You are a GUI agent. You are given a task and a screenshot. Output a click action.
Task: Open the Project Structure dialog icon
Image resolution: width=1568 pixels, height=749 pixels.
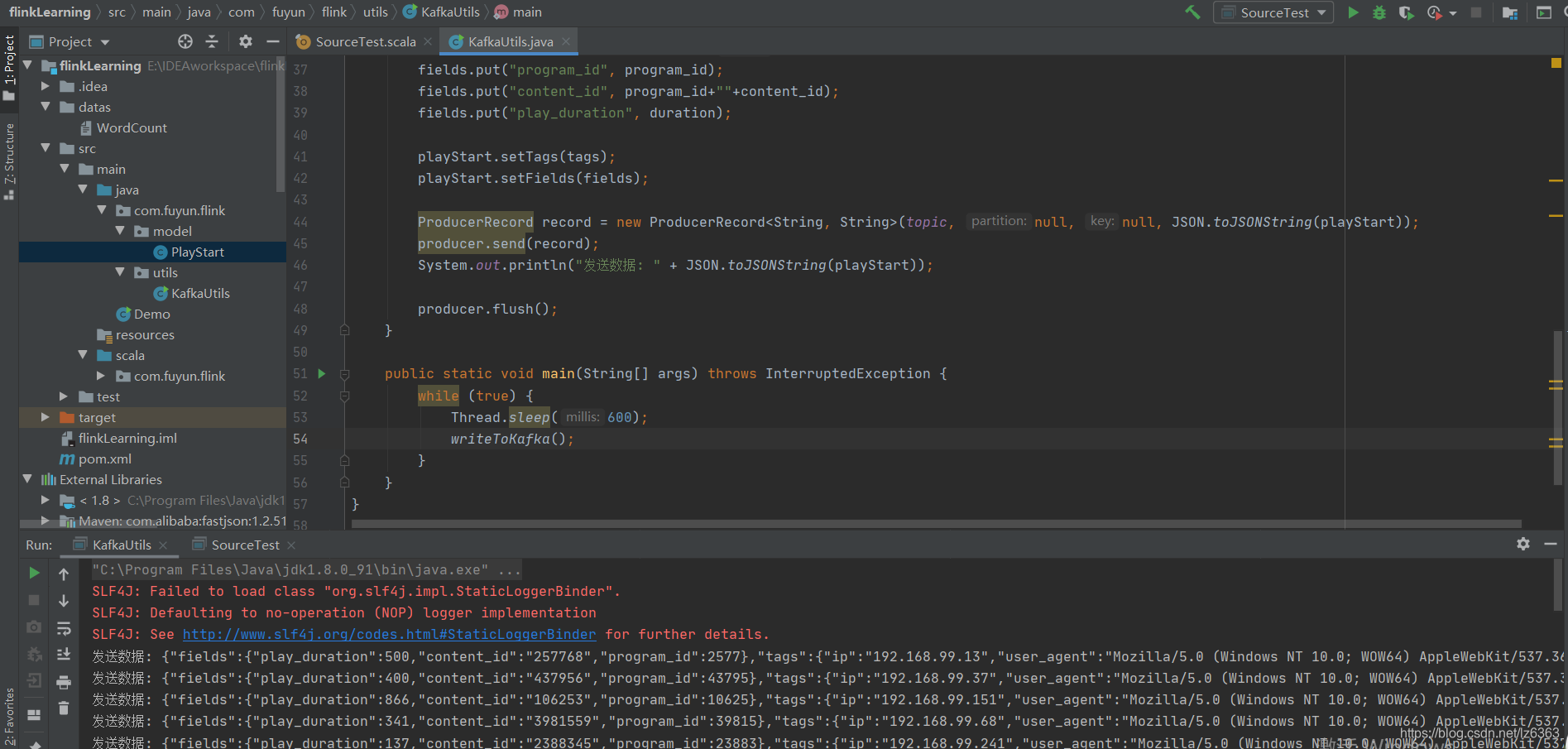[1510, 12]
